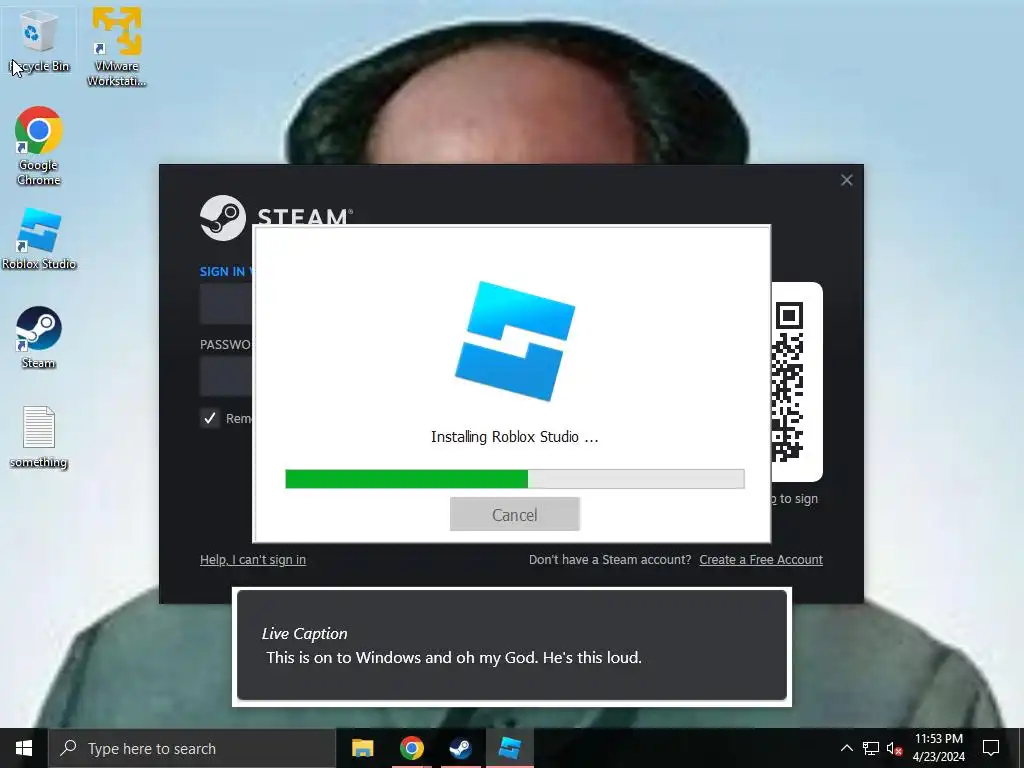Switch to Roblox Studio installer in taskbar
1024x768 pixels.
pos(509,748)
